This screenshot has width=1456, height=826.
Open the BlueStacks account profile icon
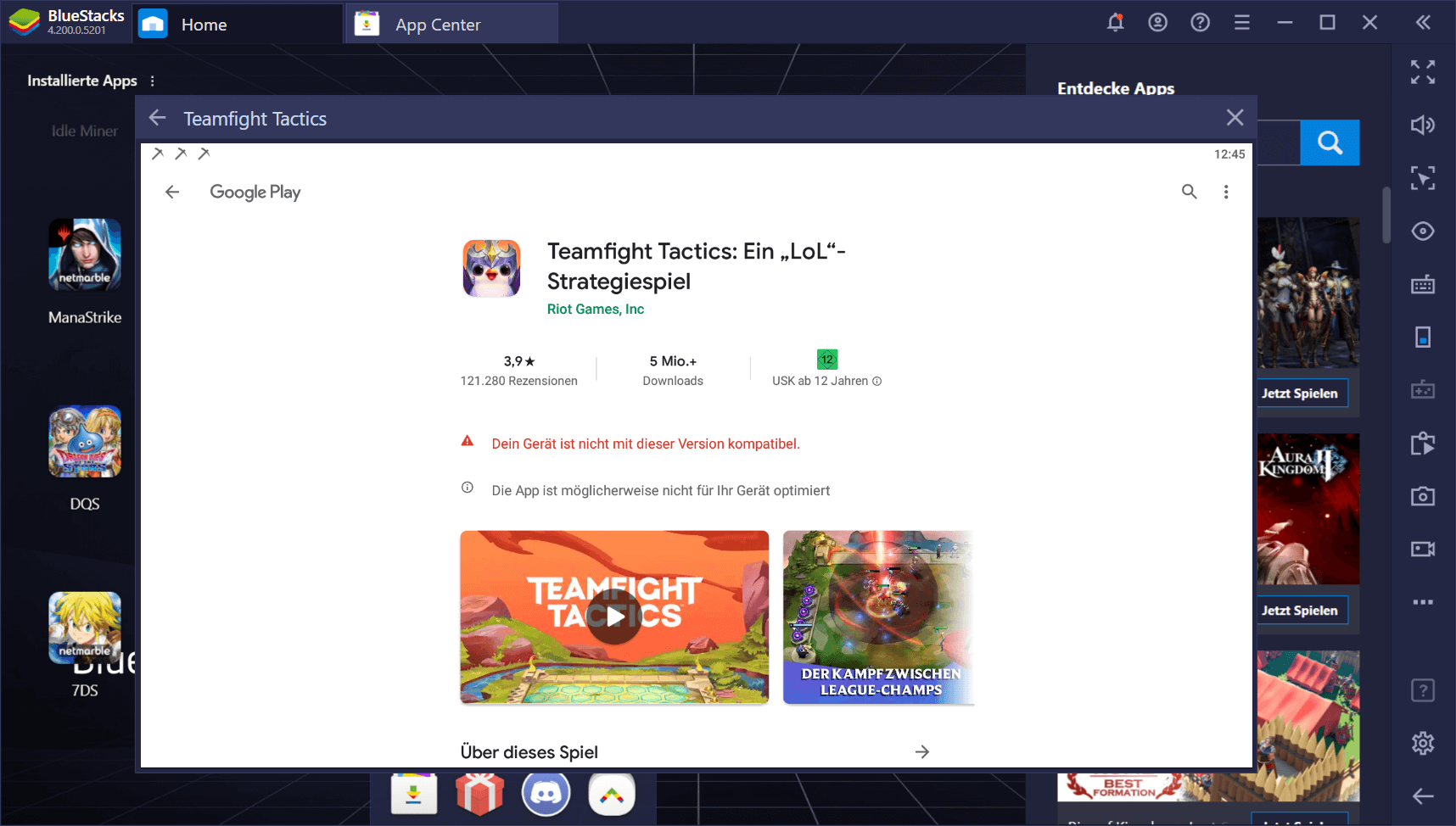coord(1157,23)
